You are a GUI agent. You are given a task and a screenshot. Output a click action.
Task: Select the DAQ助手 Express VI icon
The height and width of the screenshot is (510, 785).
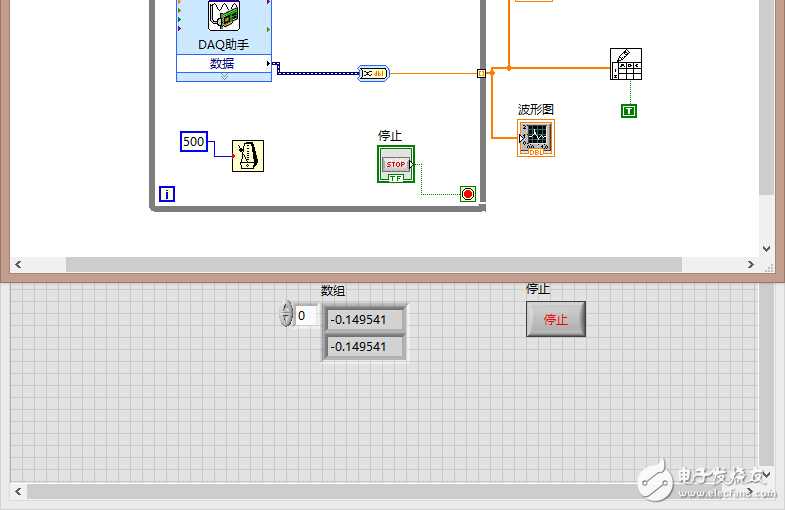(x=224, y=17)
